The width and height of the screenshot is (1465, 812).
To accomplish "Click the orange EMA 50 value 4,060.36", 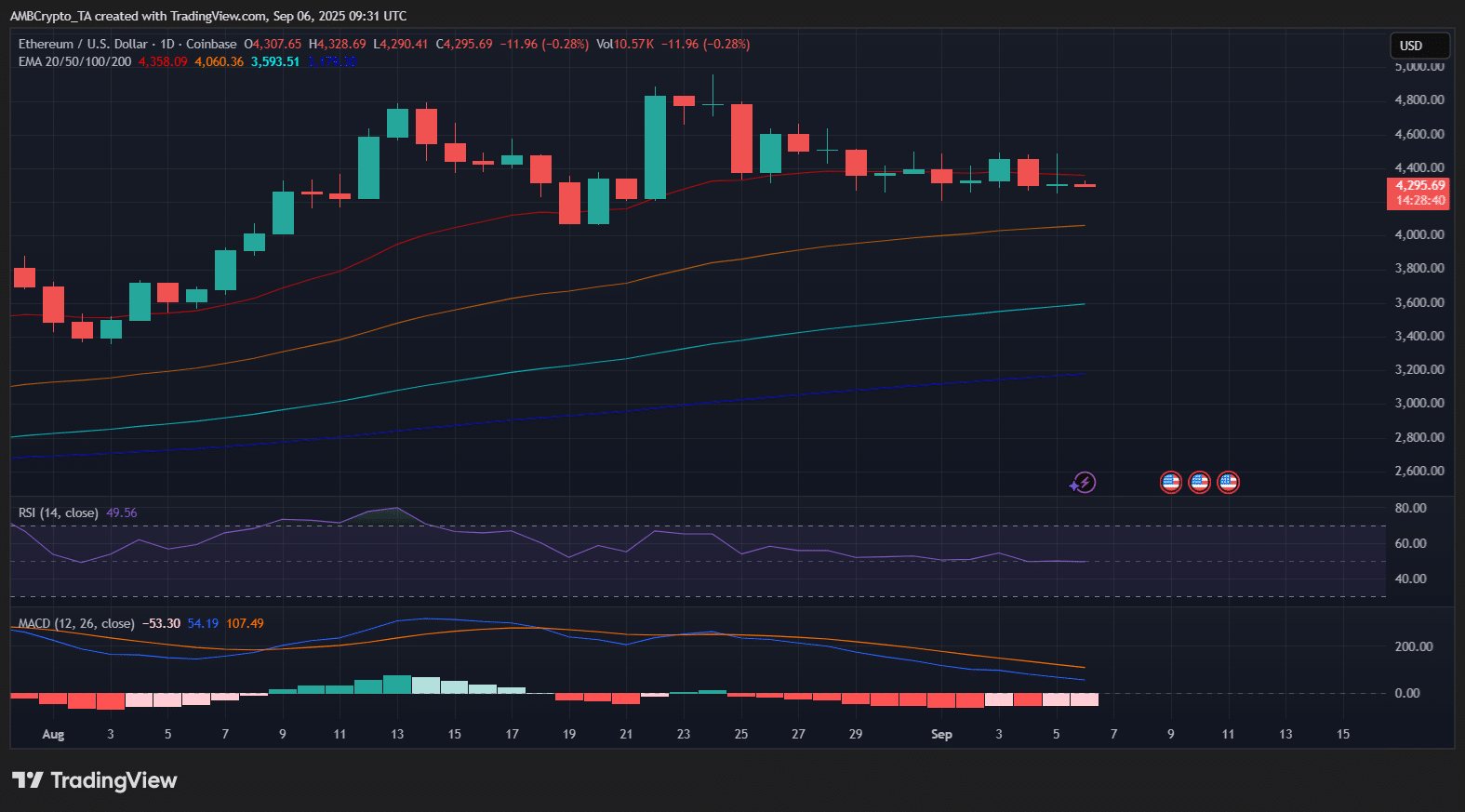I will (219, 61).
